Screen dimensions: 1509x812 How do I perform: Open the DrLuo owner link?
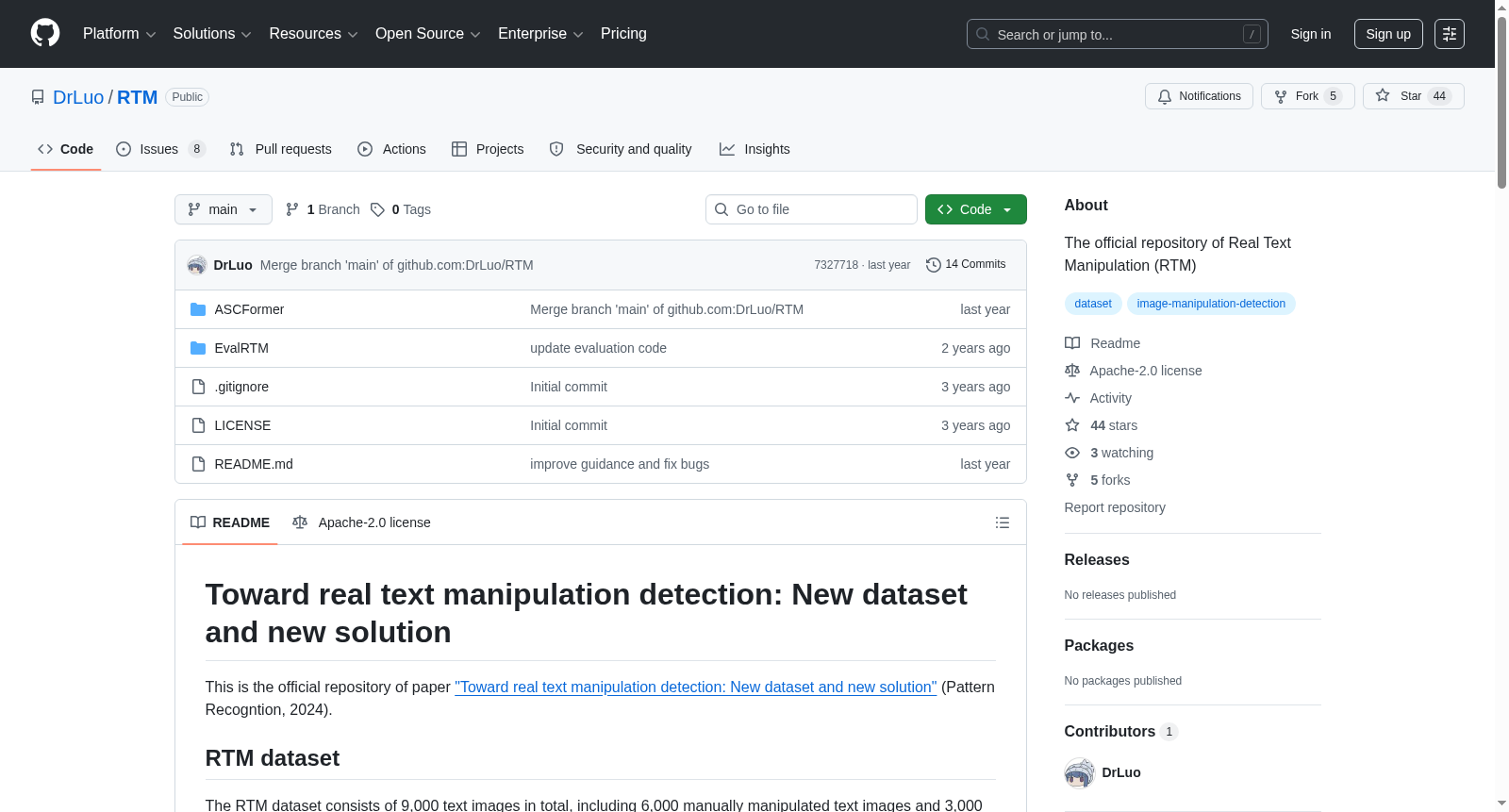78,97
